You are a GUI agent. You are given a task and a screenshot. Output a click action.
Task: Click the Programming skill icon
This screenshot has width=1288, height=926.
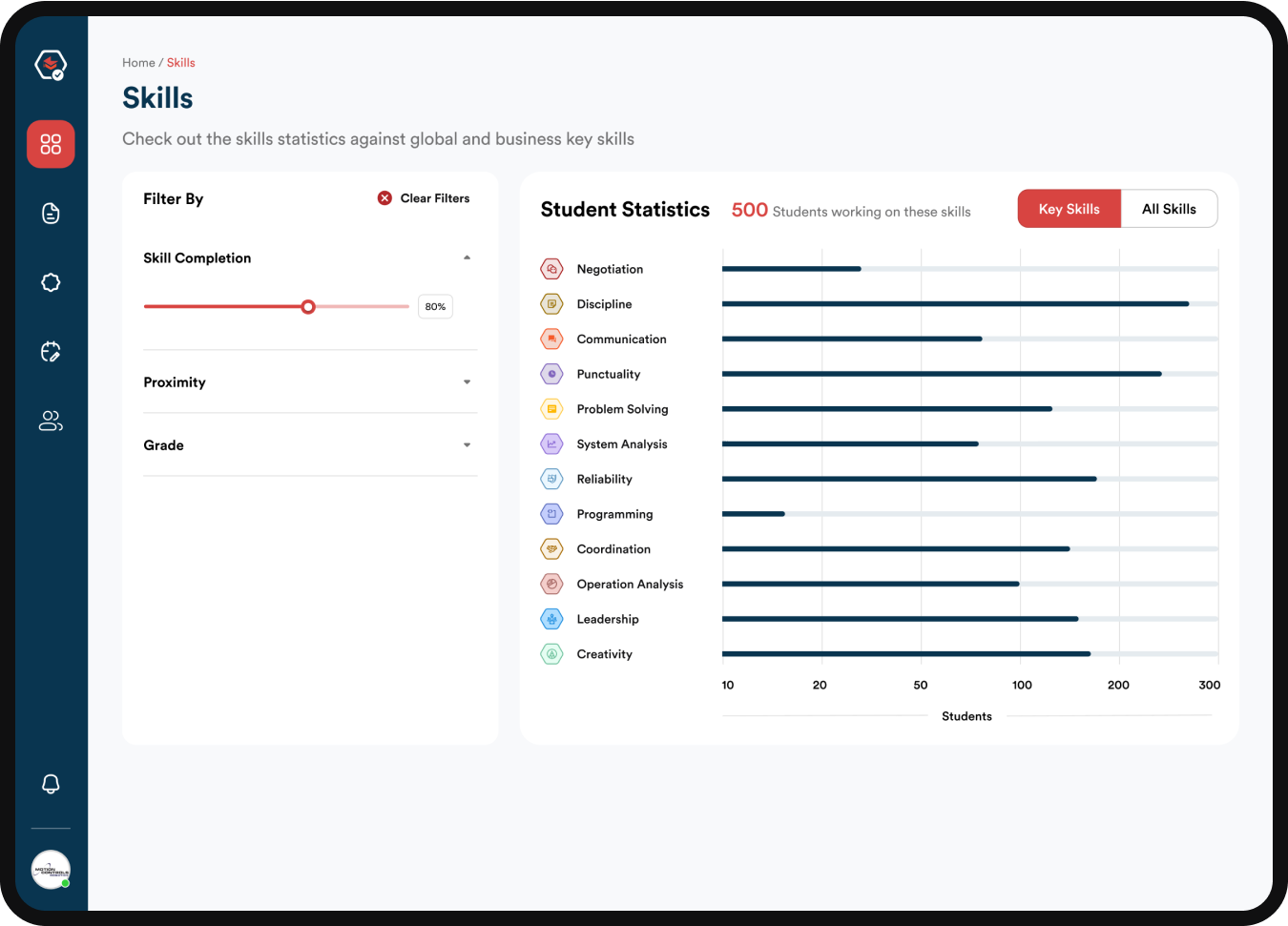(551, 514)
